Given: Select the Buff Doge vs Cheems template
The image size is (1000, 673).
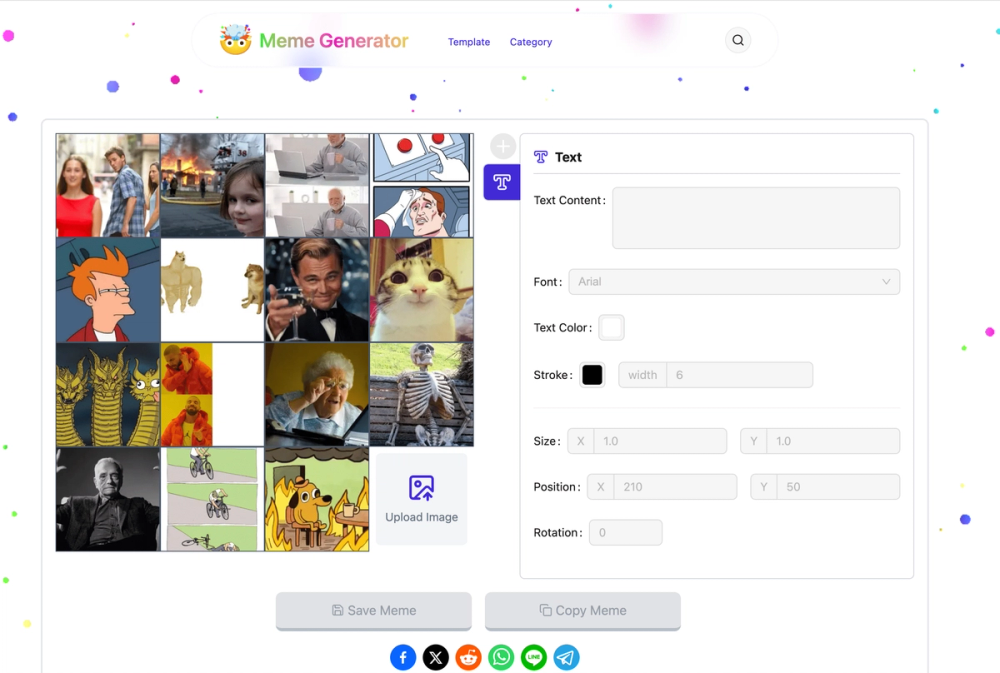Looking at the screenshot, I should click(212, 290).
